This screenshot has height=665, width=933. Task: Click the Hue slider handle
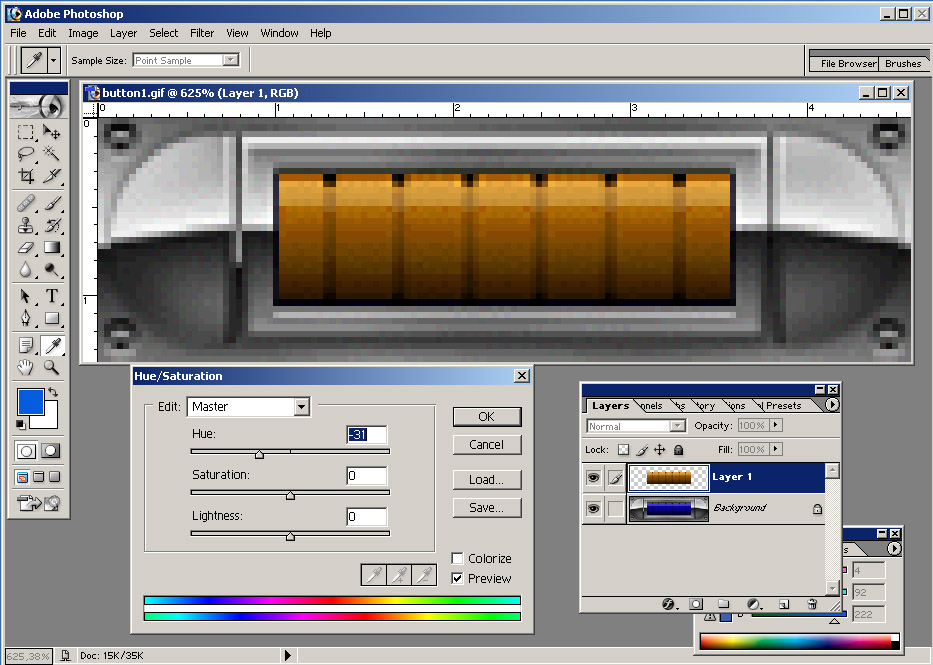(x=259, y=454)
